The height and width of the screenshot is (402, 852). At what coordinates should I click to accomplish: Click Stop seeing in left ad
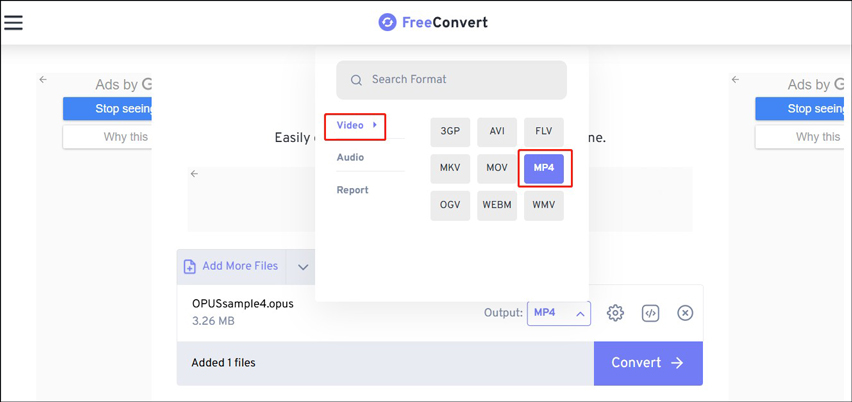coord(107,109)
